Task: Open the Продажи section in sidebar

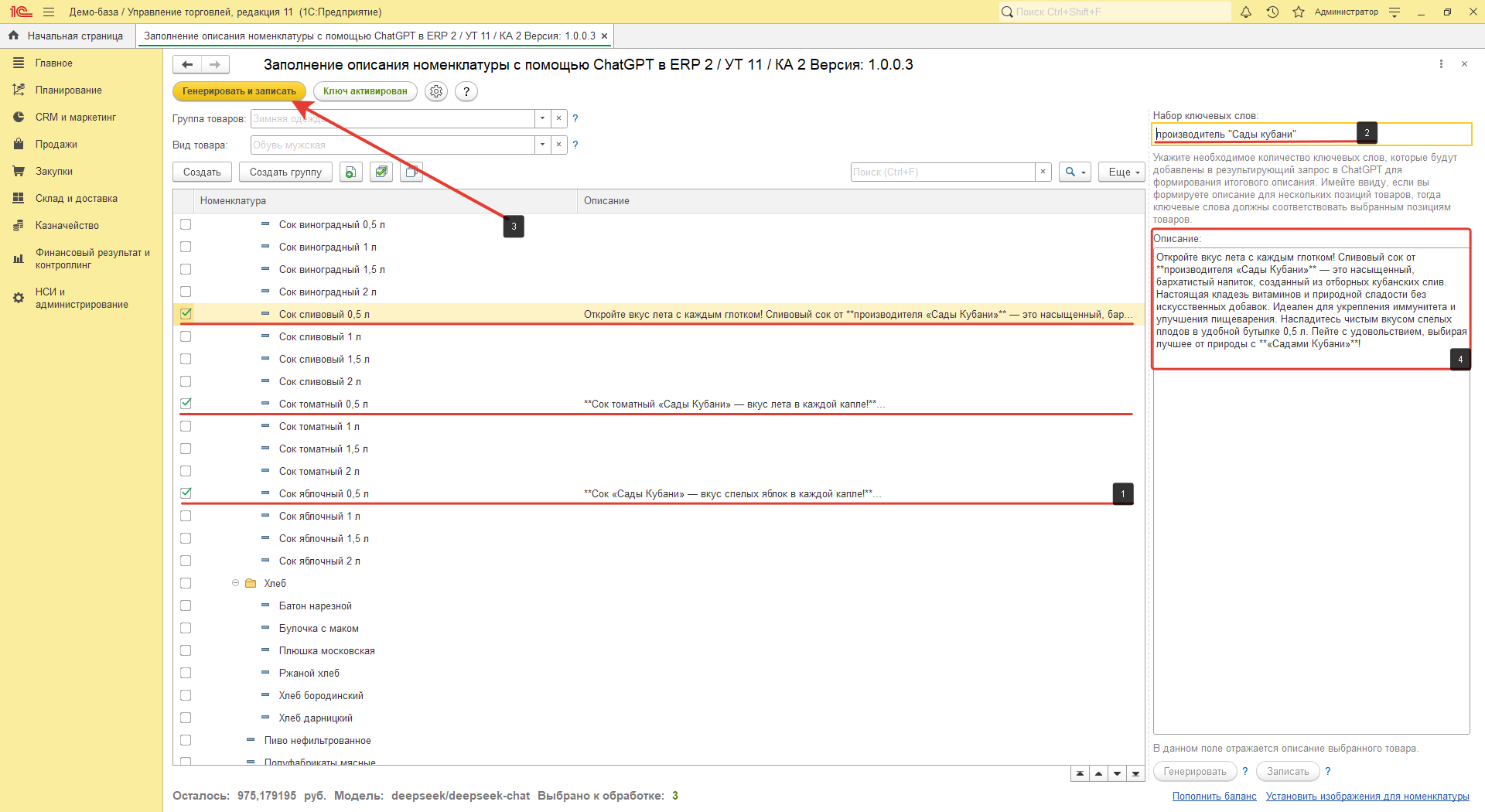Action: (56, 145)
